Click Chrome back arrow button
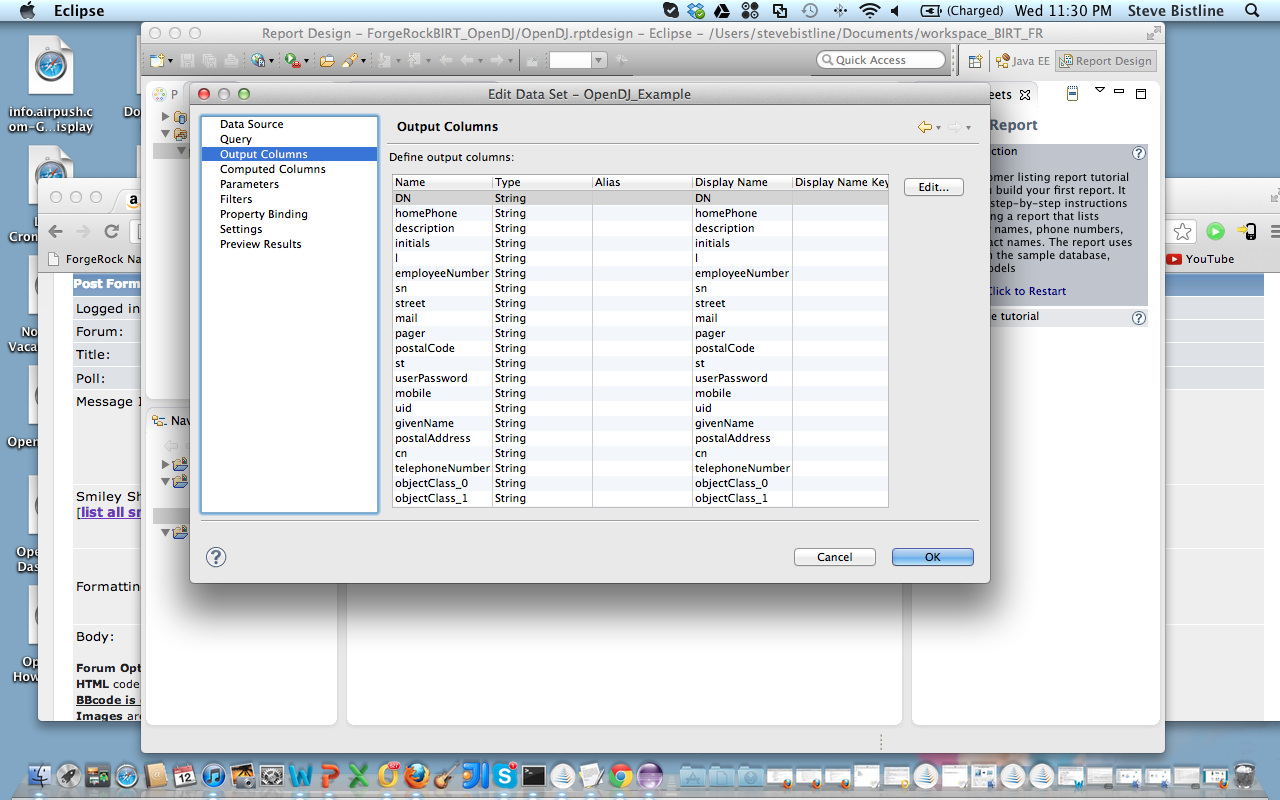 click(x=56, y=231)
